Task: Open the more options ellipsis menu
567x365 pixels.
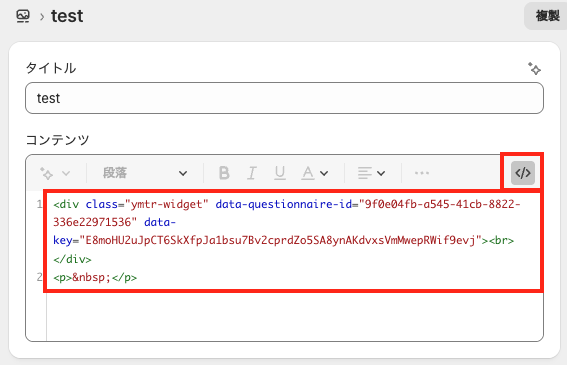Action: 422,173
